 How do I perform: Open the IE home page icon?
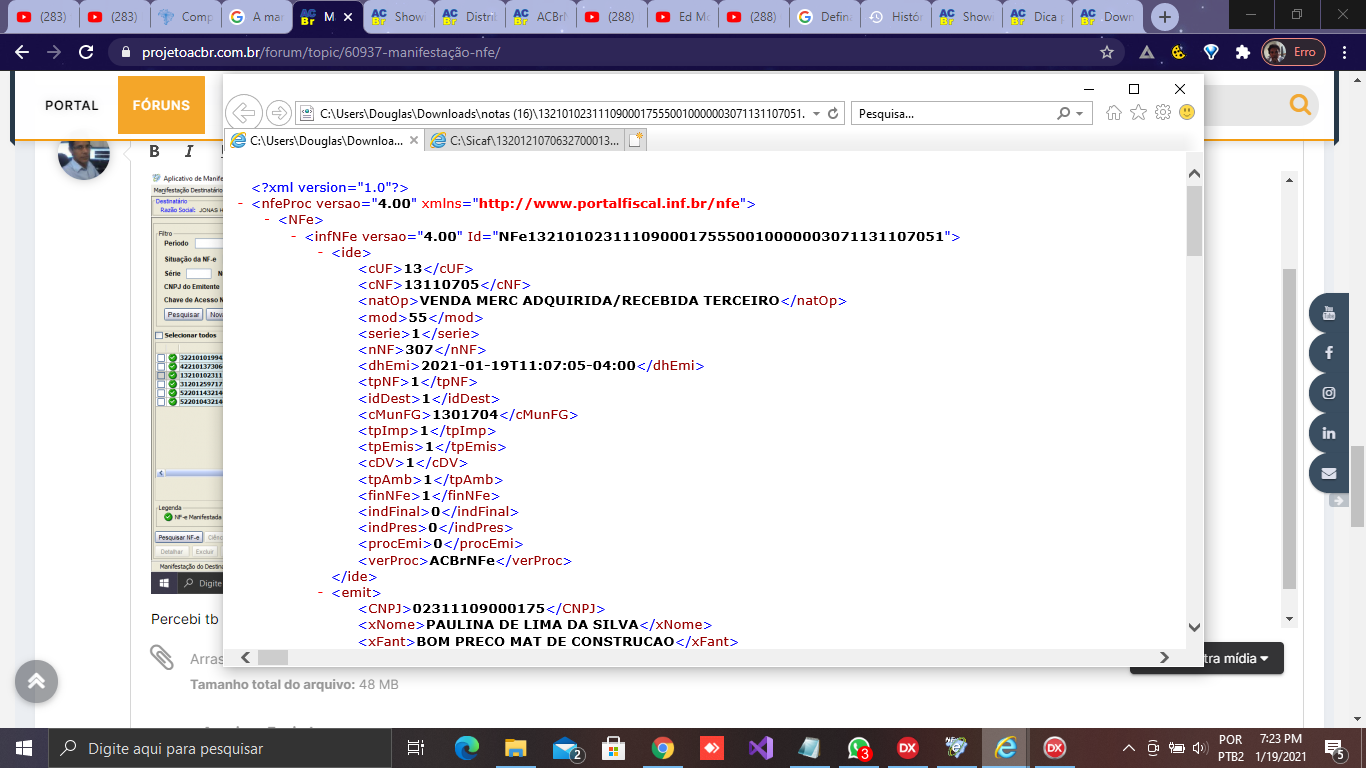tap(1114, 113)
